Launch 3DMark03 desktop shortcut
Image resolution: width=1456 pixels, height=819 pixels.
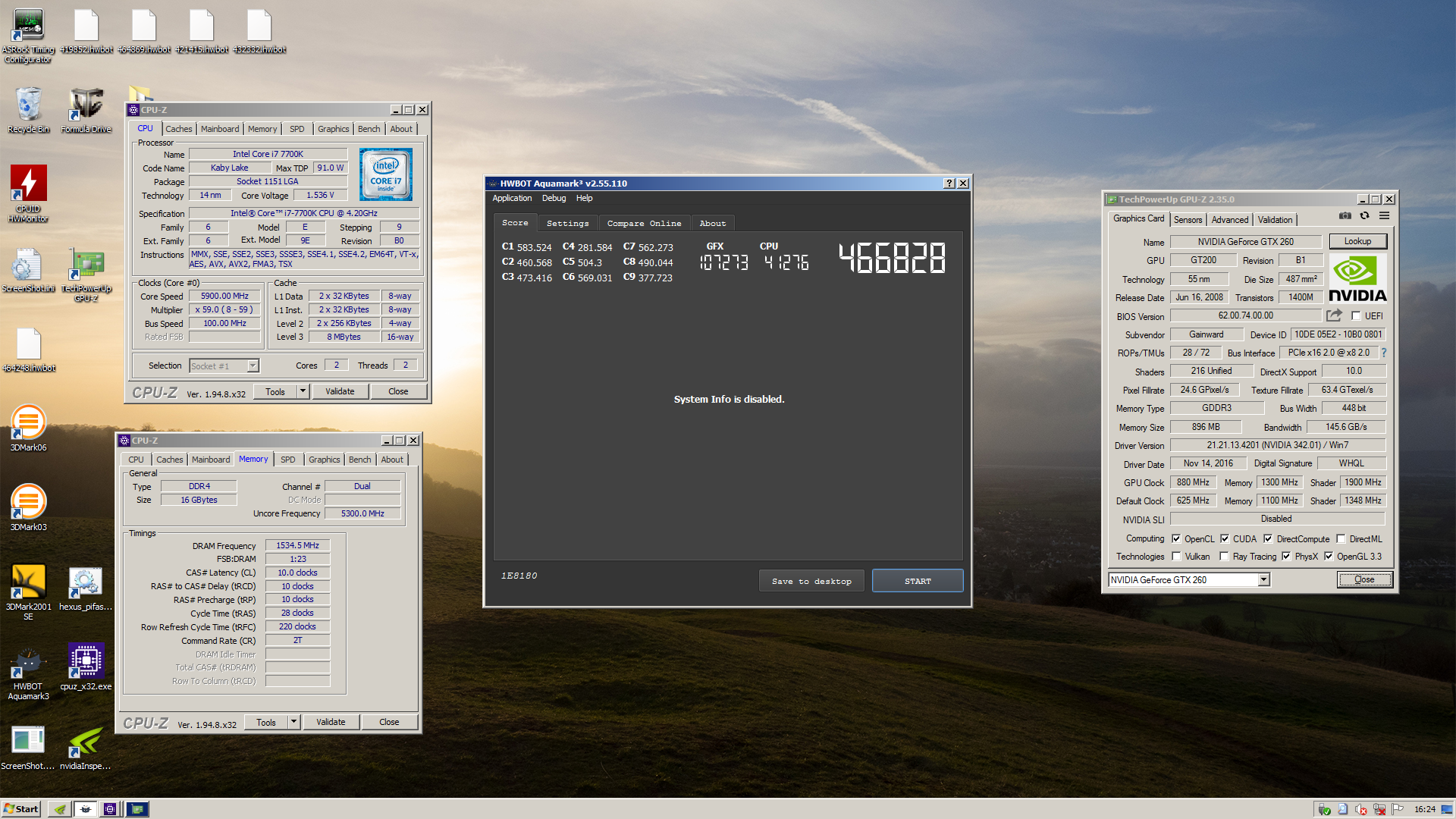pyautogui.click(x=28, y=508)
